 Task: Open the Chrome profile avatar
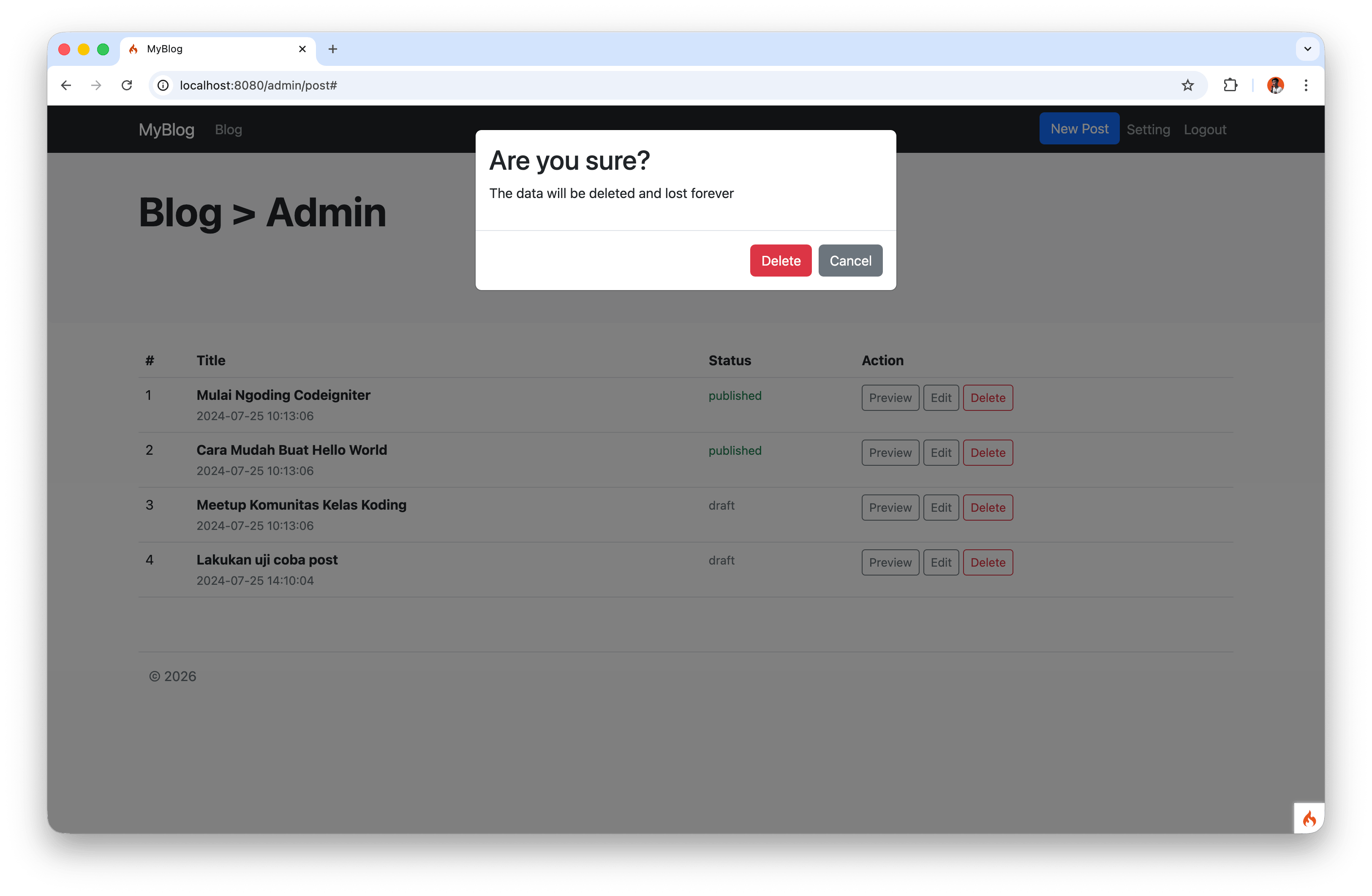tap(1275, 85)
